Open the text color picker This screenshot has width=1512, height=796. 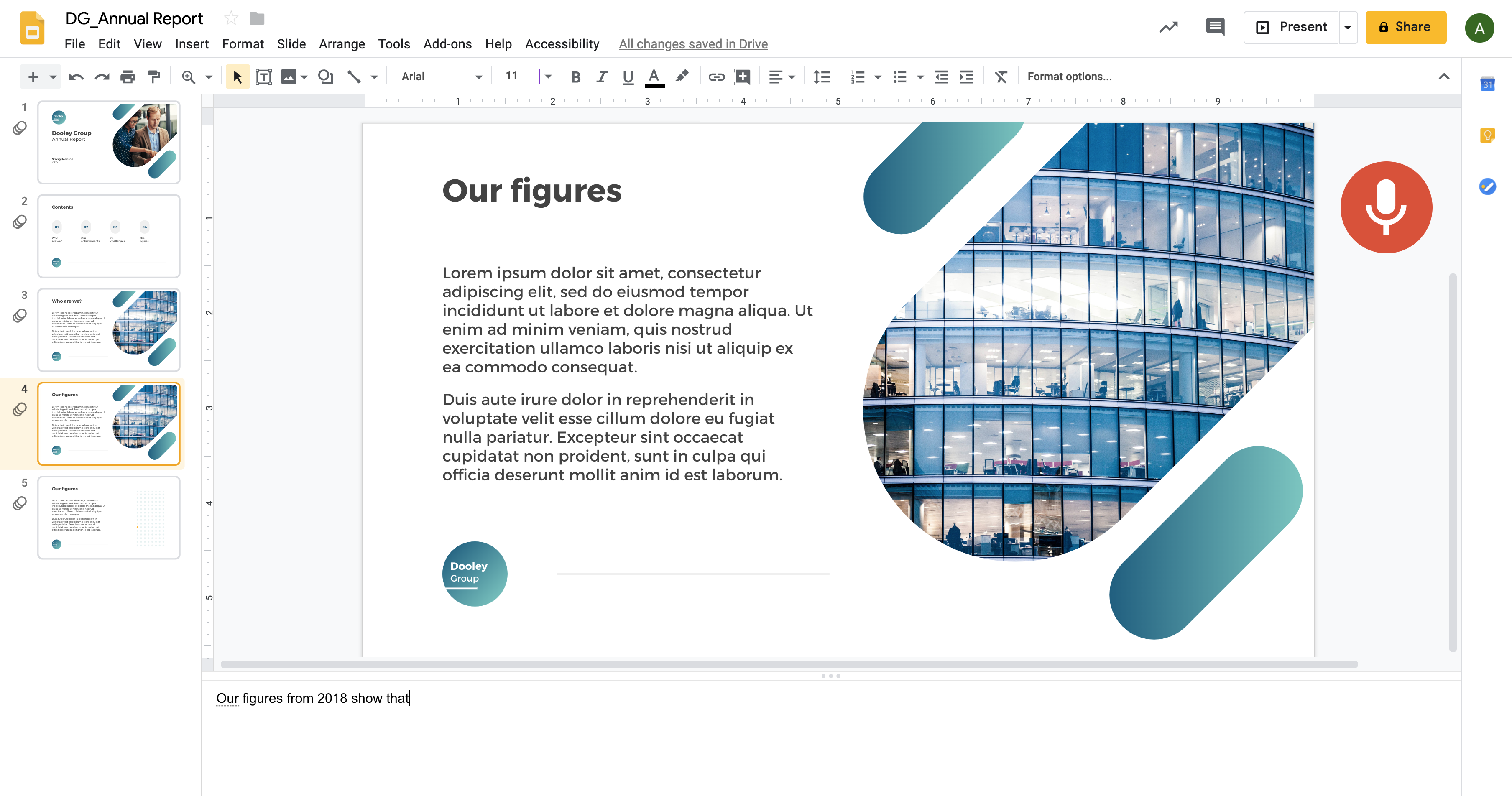click(654, 77)
